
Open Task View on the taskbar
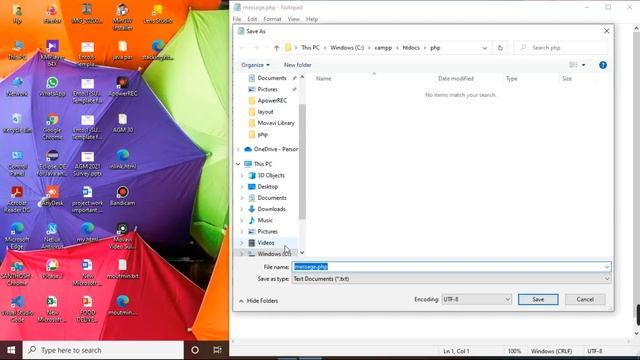click(217, 350)
